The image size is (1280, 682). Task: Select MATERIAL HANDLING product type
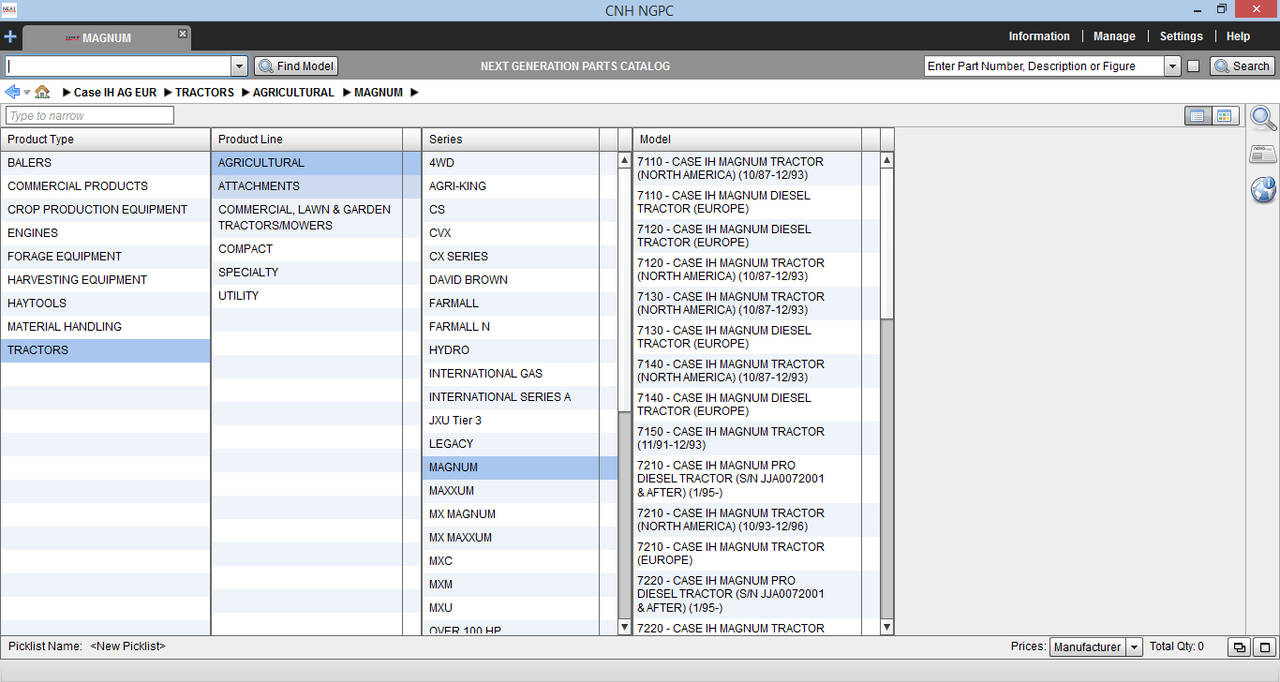[105, 327]
